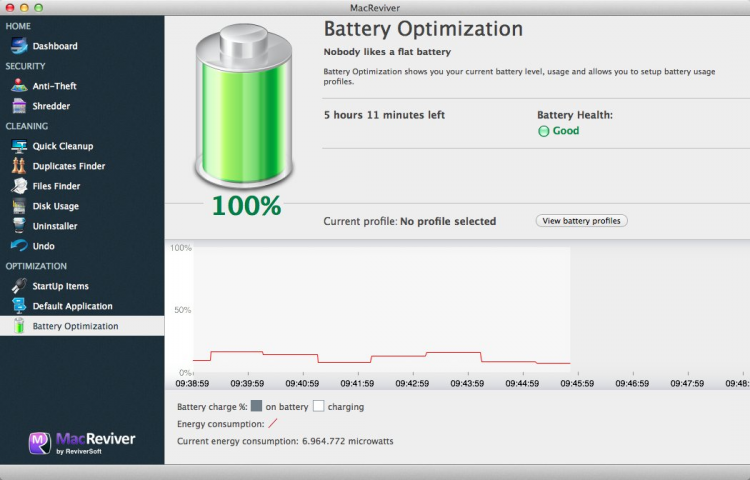Click the Battery Optimization page heading

point(423,29)
